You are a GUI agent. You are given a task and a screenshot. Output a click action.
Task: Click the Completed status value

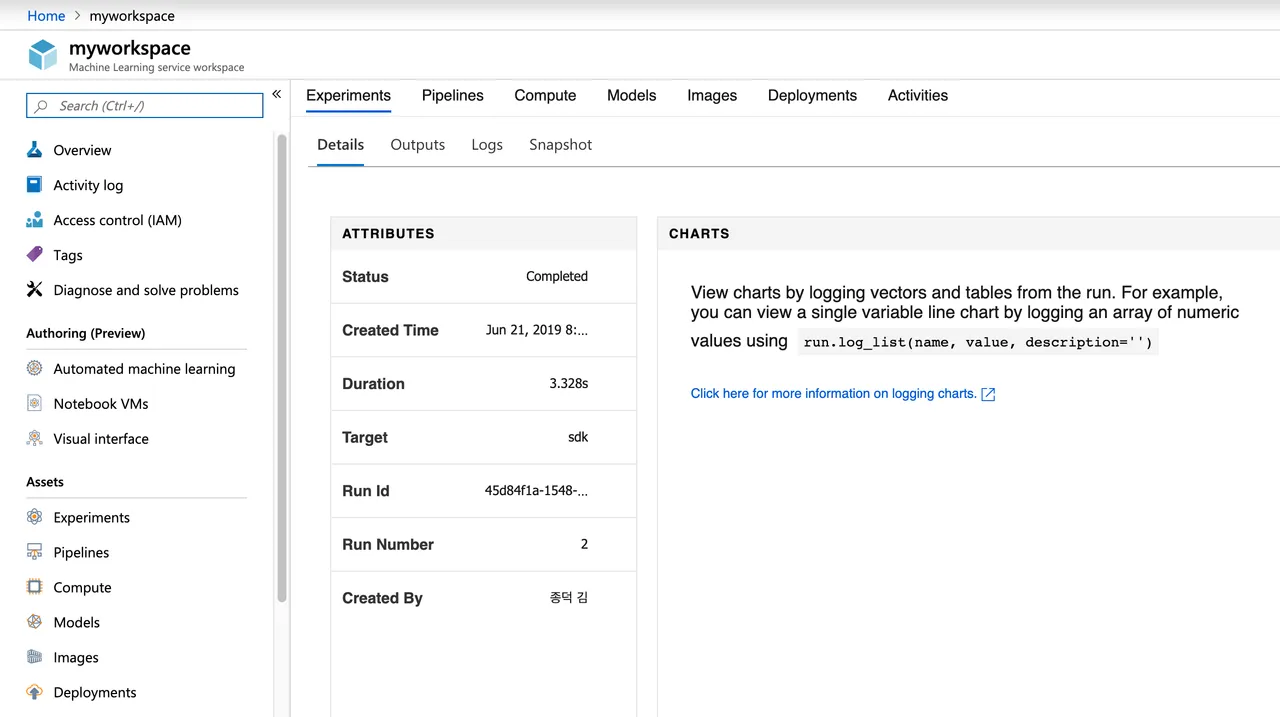557,276
